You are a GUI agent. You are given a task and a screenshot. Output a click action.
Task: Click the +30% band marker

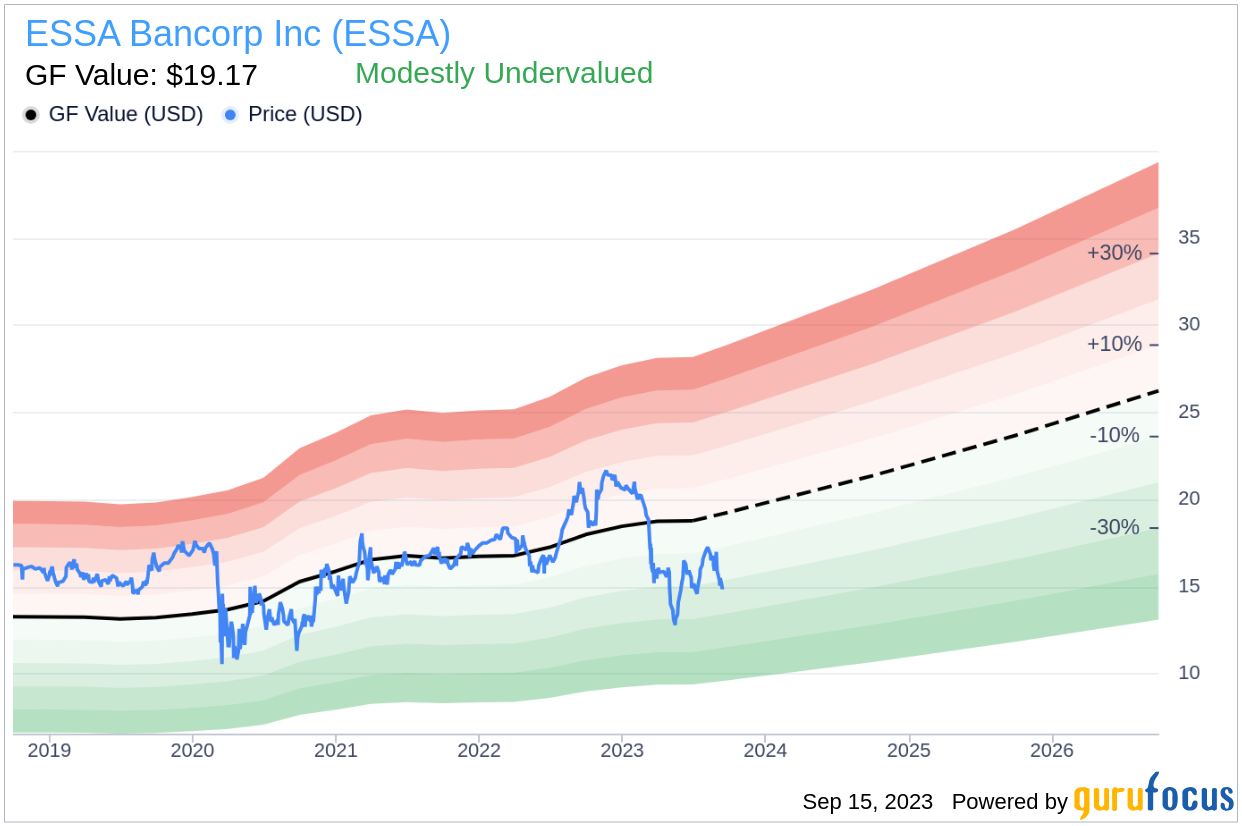(1114, 253)
